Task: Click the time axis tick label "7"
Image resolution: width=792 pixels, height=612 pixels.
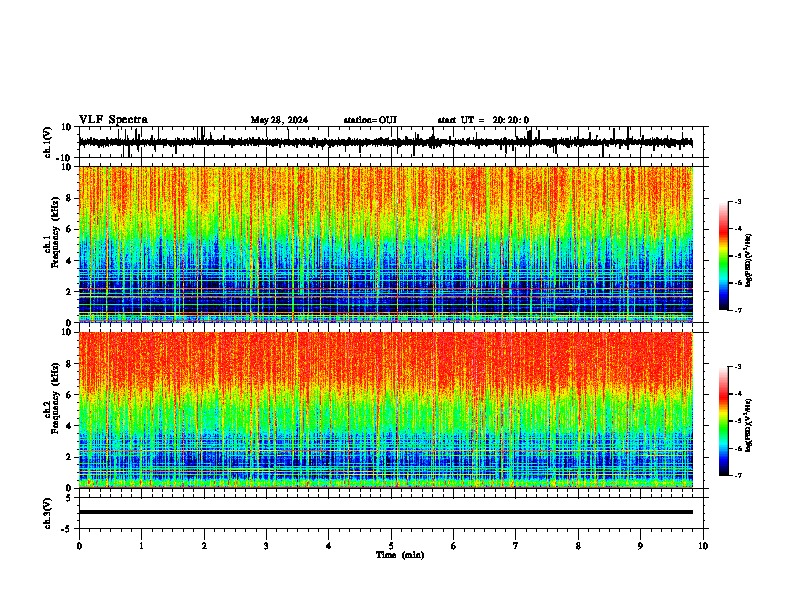Action: pos(516,546)
